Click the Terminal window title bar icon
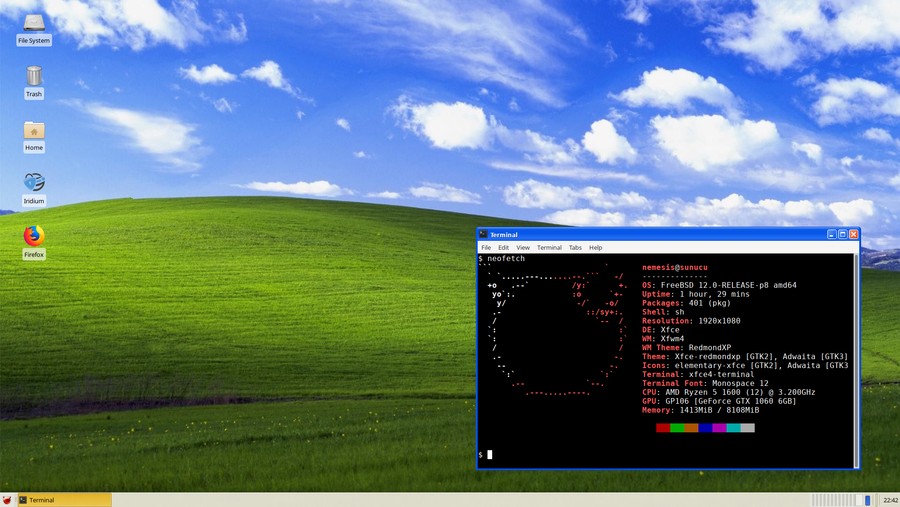Screen dimensions: 900x507 (x=483, y=234)
